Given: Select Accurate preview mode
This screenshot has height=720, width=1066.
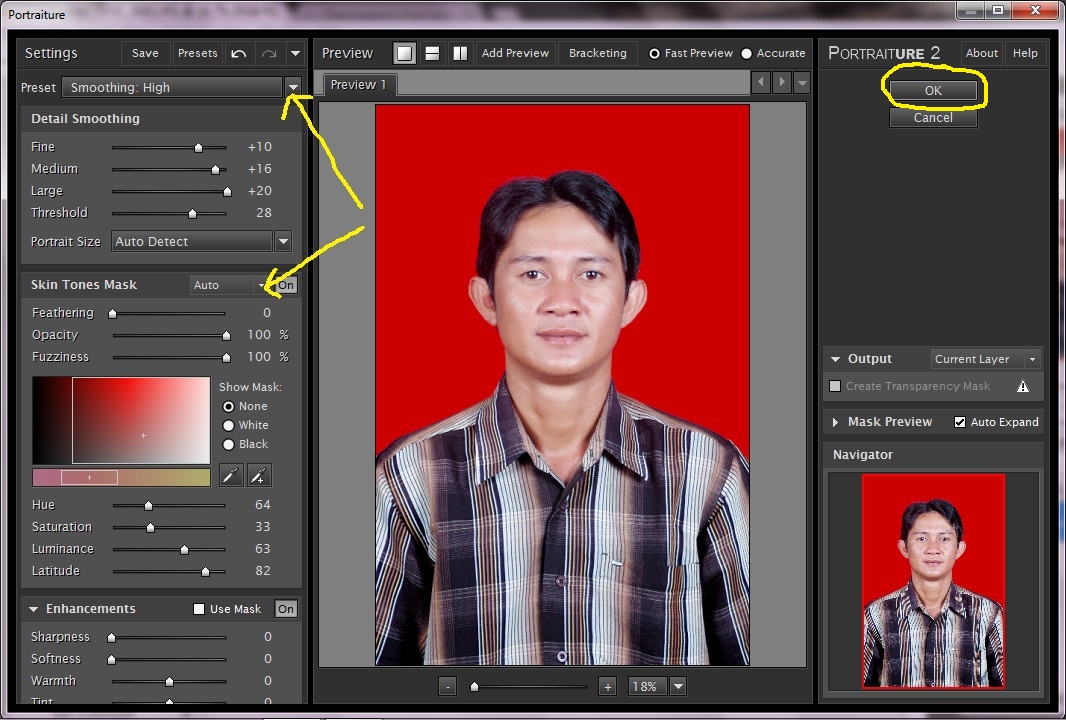Looking at the screenshot, I should [746, 54].
